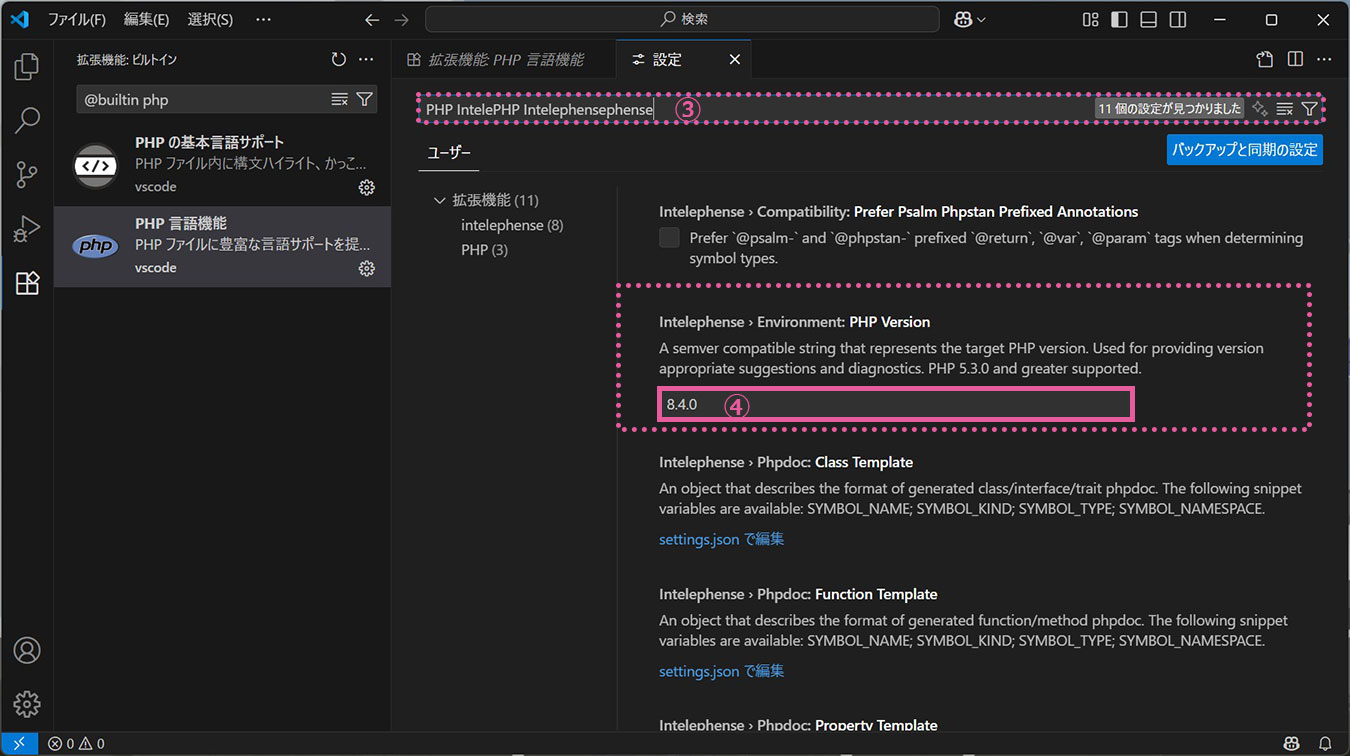This screenshot has height=756, width=1350.
Task: Open the ファイル(F) menu
Action: click(77, 20)
